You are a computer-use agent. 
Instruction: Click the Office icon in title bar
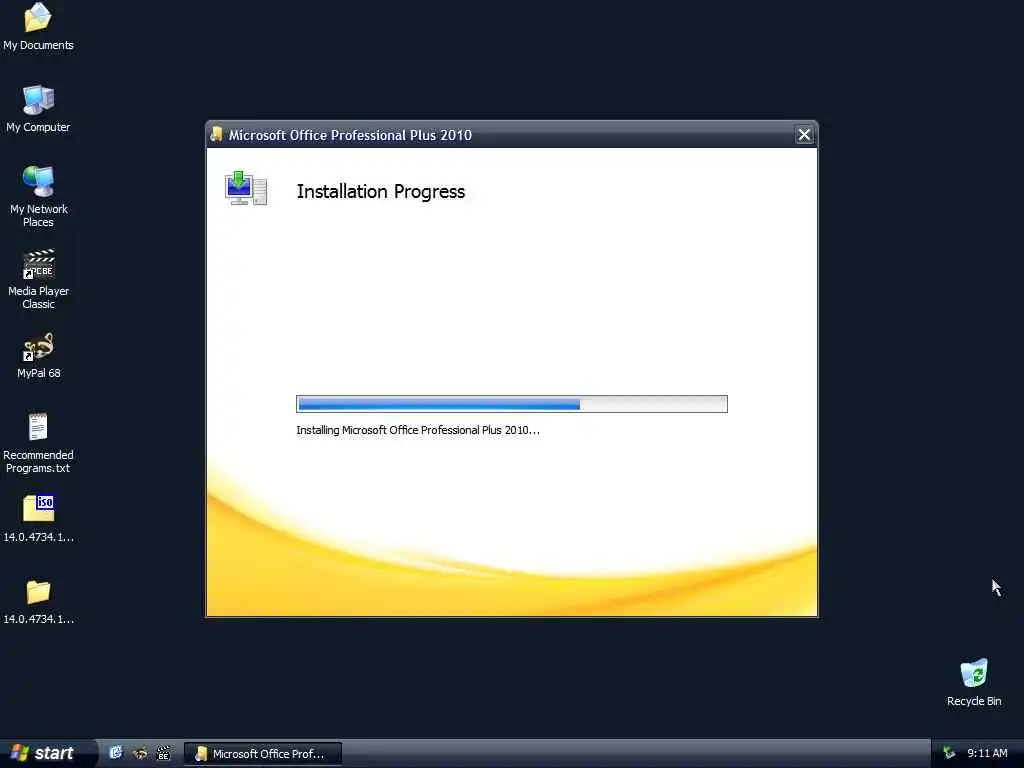tap(216, 134)
